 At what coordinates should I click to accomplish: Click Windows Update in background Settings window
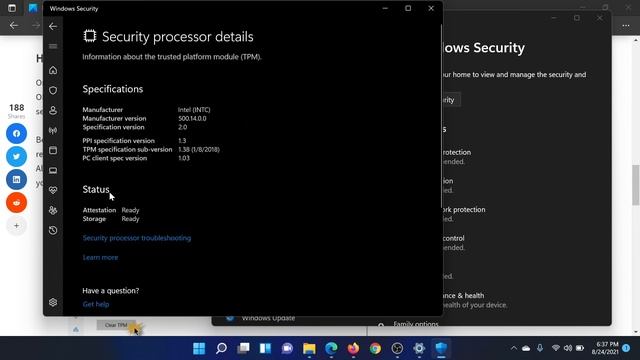coord(268,318)
